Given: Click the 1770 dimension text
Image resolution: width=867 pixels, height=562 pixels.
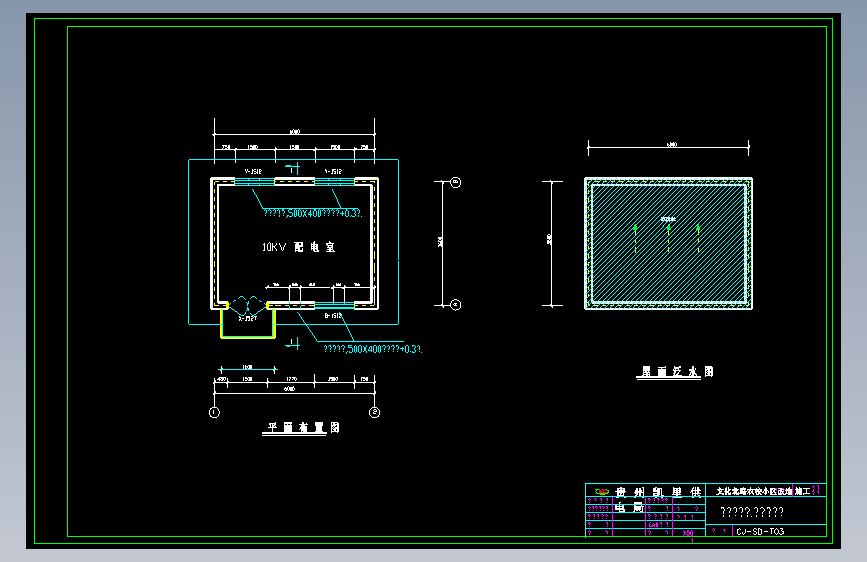Looking at the screenshot, I should point(291,379).
